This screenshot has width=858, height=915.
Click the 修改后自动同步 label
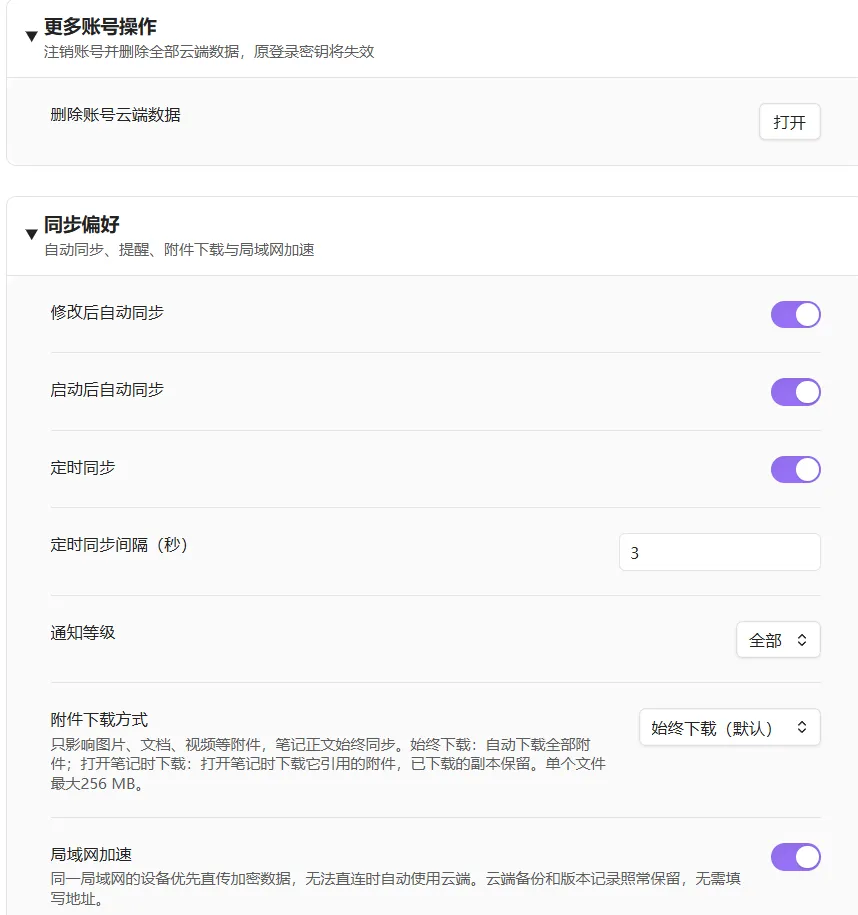point(107,312)
